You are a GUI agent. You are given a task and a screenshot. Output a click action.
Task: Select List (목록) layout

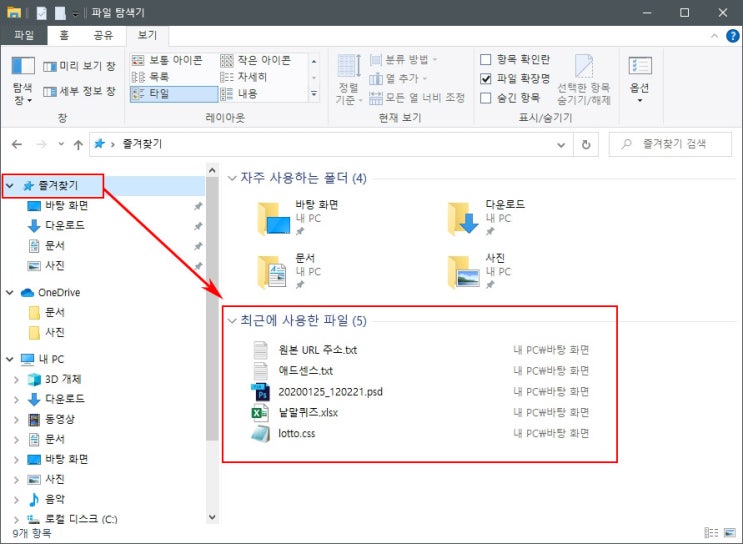pos(150,77)
